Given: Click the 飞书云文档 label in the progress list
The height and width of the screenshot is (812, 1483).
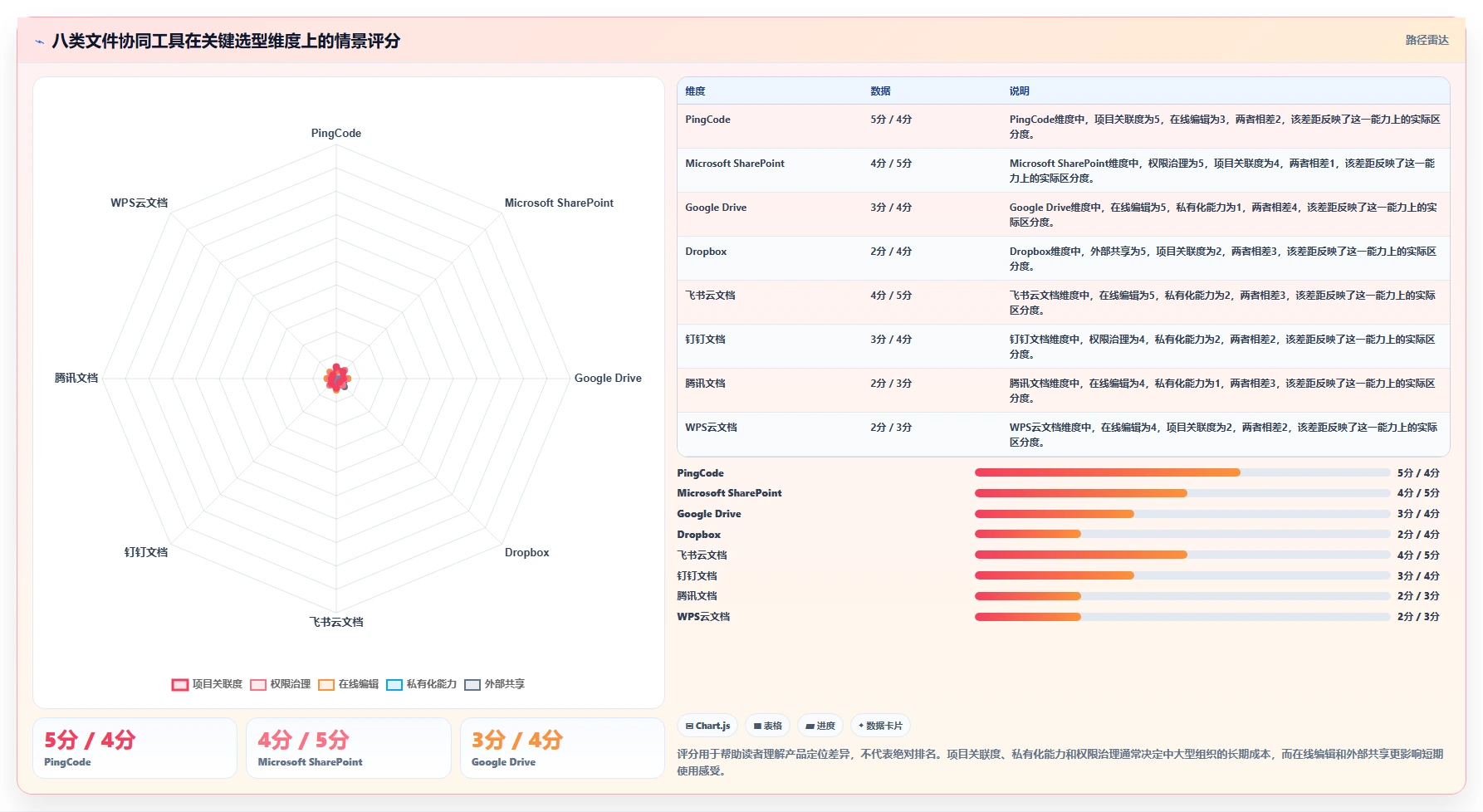Looking at the screenshot, I should tap(702, 555).
